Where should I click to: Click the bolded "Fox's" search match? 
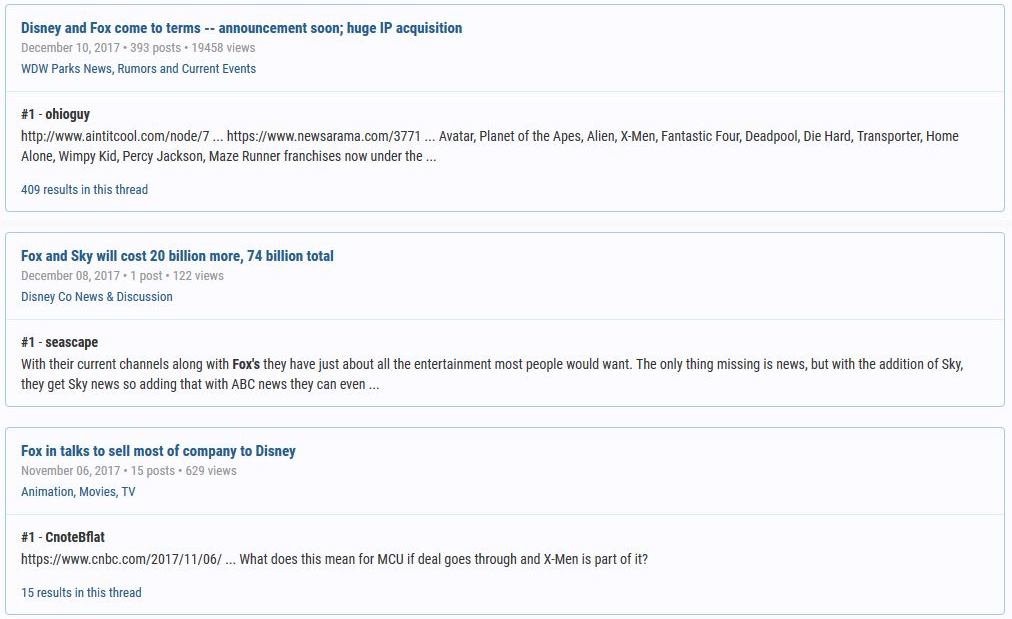246,364
